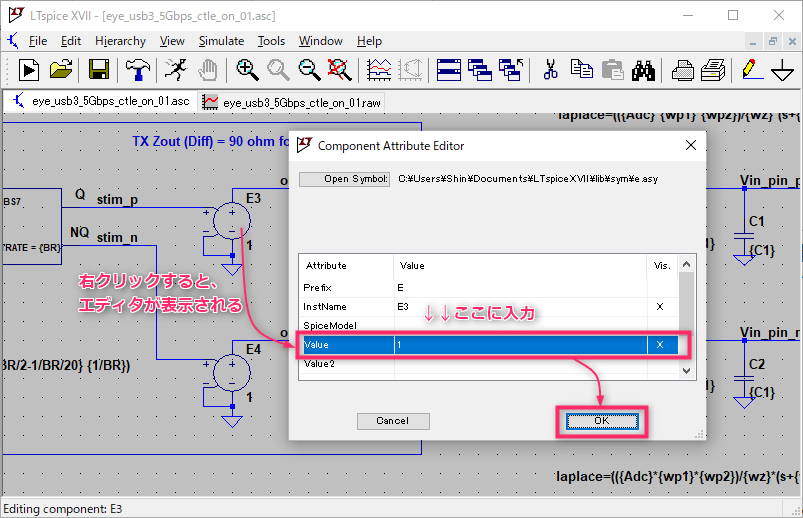Click the Prefix value E cell
This screenshot has height=518, width=803.
tap(520, 287)
